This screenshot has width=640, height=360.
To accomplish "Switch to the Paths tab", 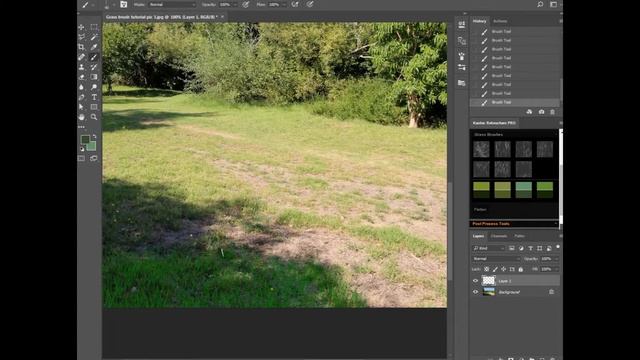I will (519, 236).
